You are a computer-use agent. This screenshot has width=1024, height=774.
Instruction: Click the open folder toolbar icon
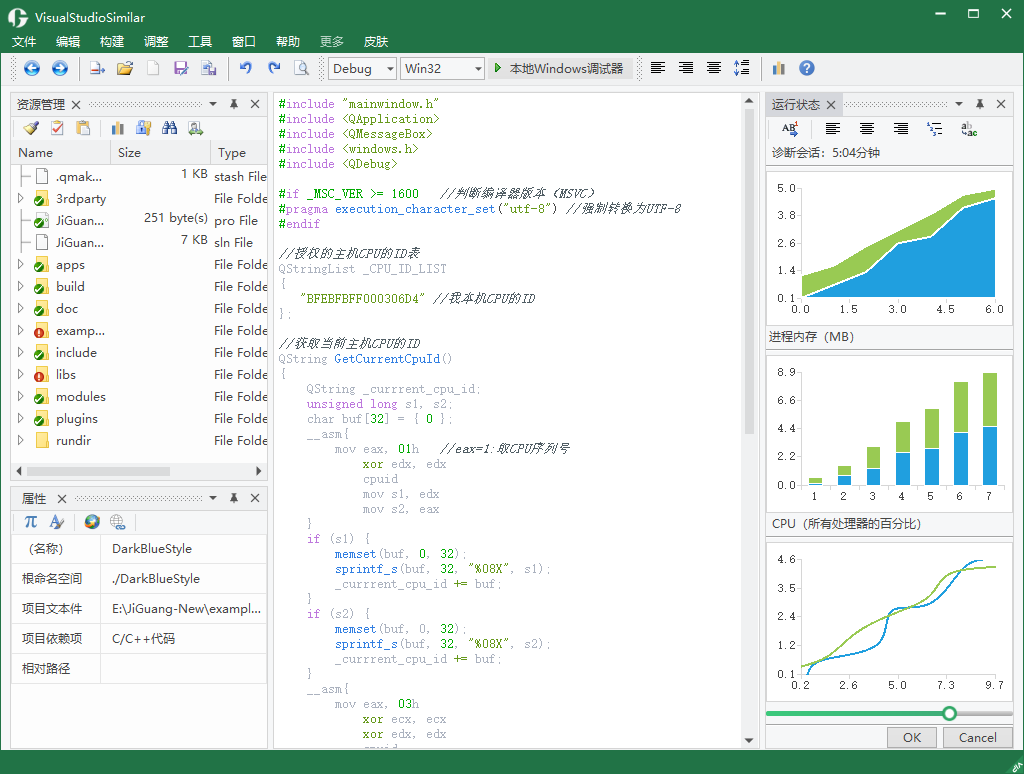pyautogui.click(x=125, y=68)
